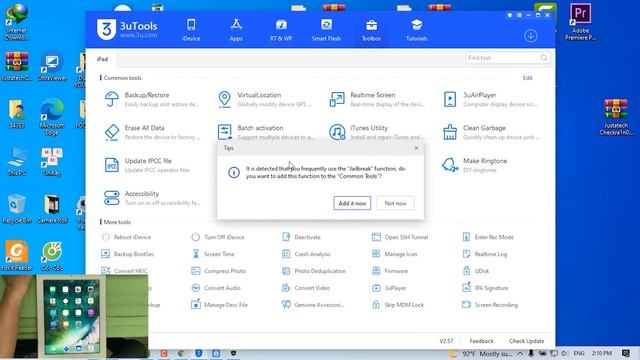Image resolution: width=640 pixels, height=360 pixels.
Task: Open This PC desktop icon
Action: point(17,162)
